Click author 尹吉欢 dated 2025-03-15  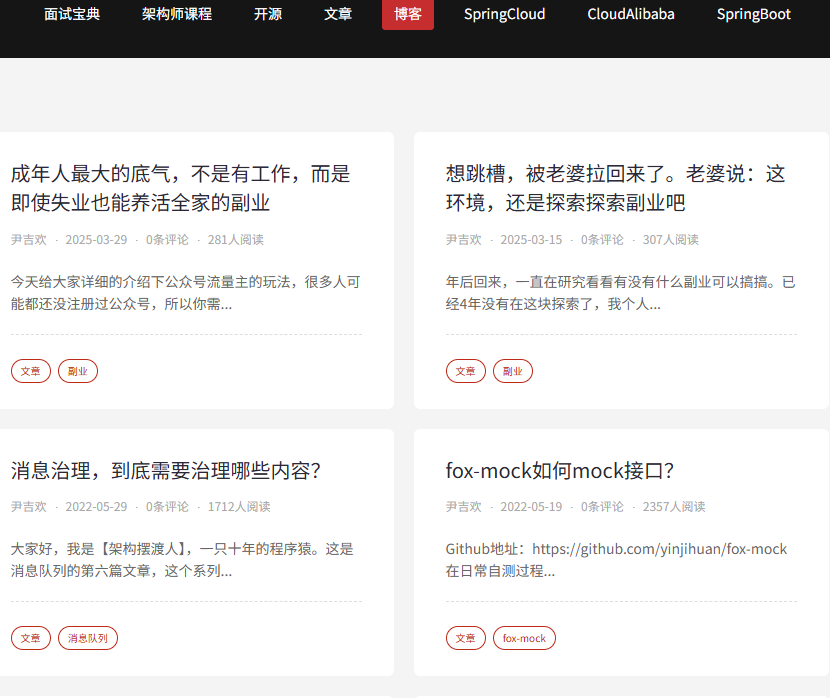pos(464,240)
